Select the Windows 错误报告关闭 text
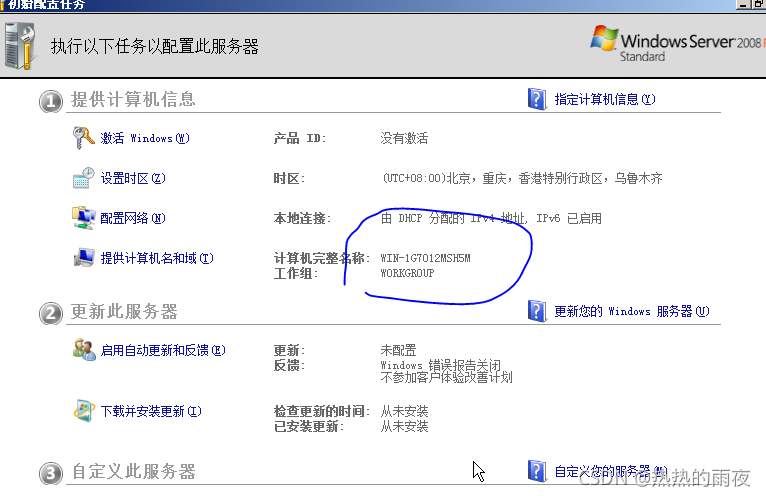The image size is (766, 496). (441, 365)
